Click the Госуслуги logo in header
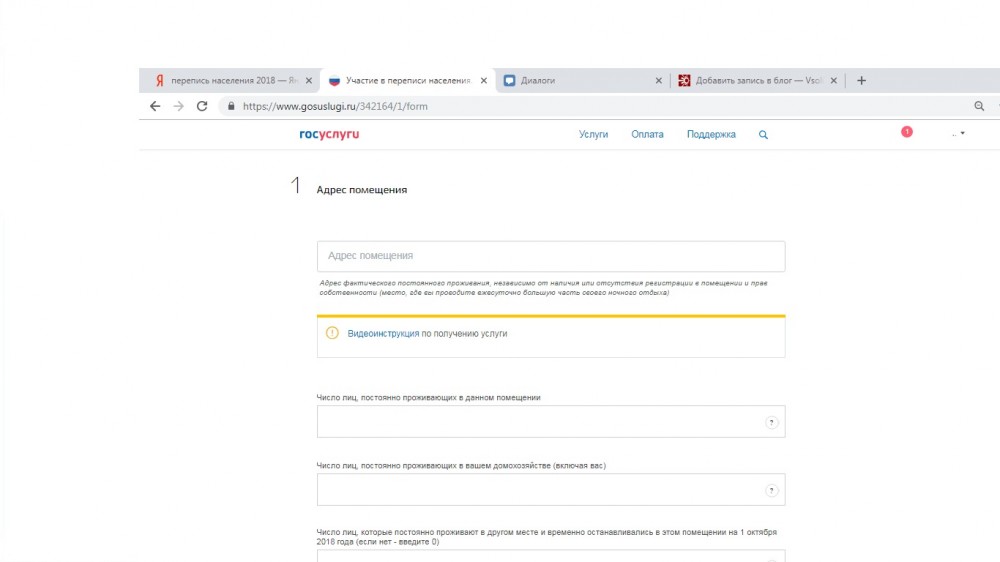This screenshot has height=562, width=1000. 329,135
